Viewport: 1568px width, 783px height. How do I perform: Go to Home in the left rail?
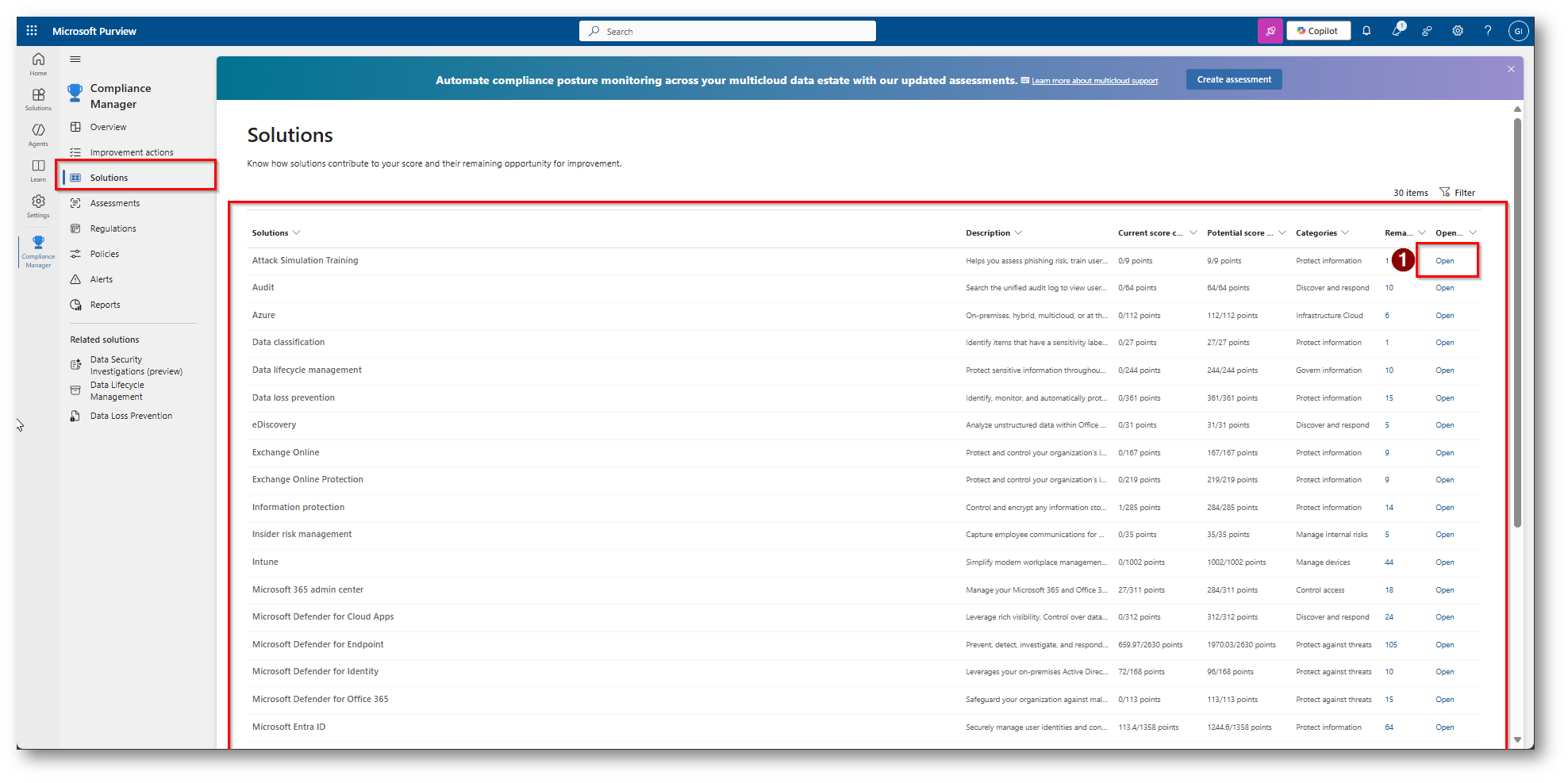(38, 63)
